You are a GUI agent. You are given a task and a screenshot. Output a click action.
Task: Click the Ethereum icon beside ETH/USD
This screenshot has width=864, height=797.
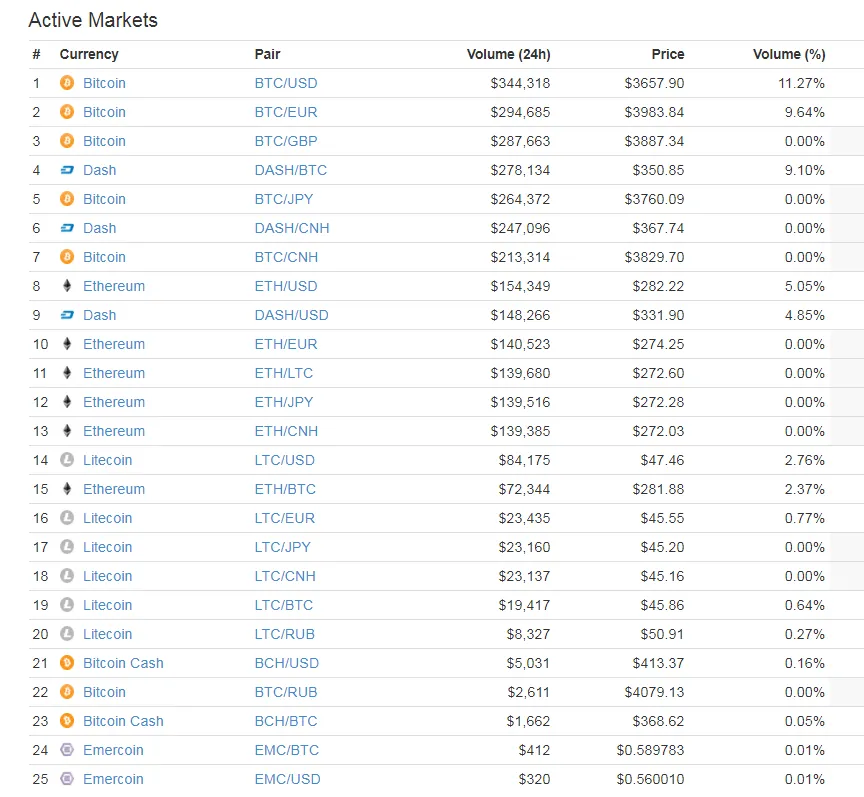[x=67, y=286]
